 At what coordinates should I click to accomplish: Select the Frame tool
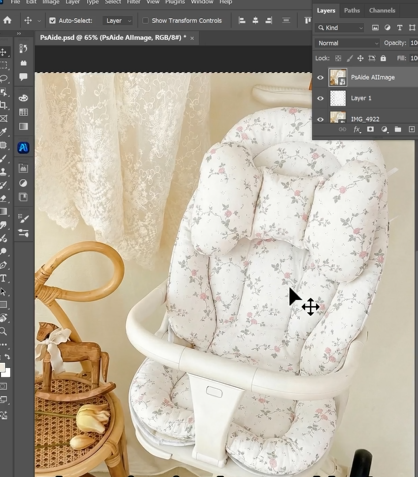(x=3, y=119)
